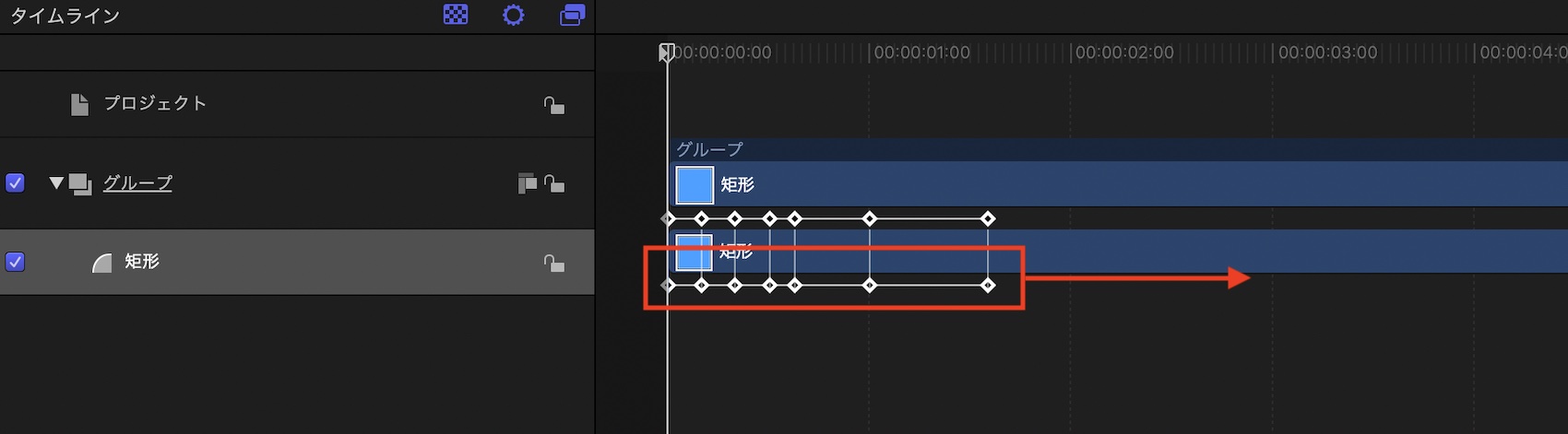The width and height of the screenshot is (1568, 434).
Task: Click the 矩形 shape layer icon
Action: (102, 264)
